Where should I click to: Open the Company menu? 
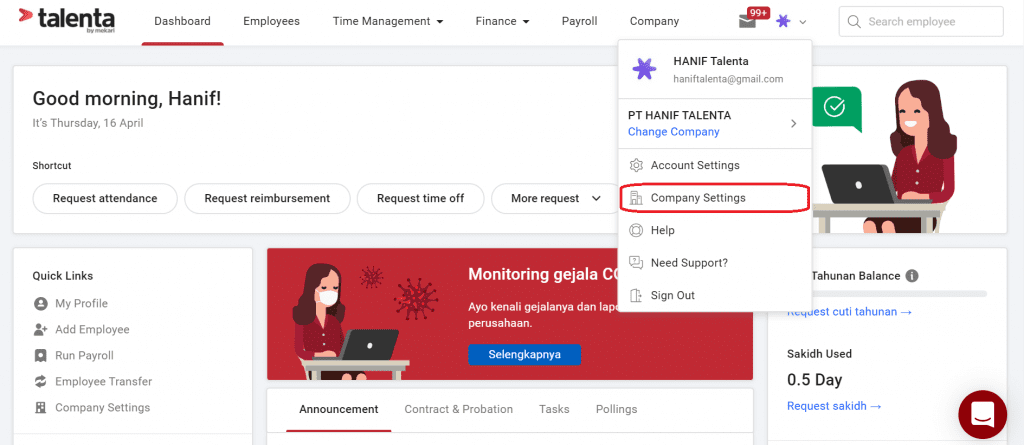point(654,22)
